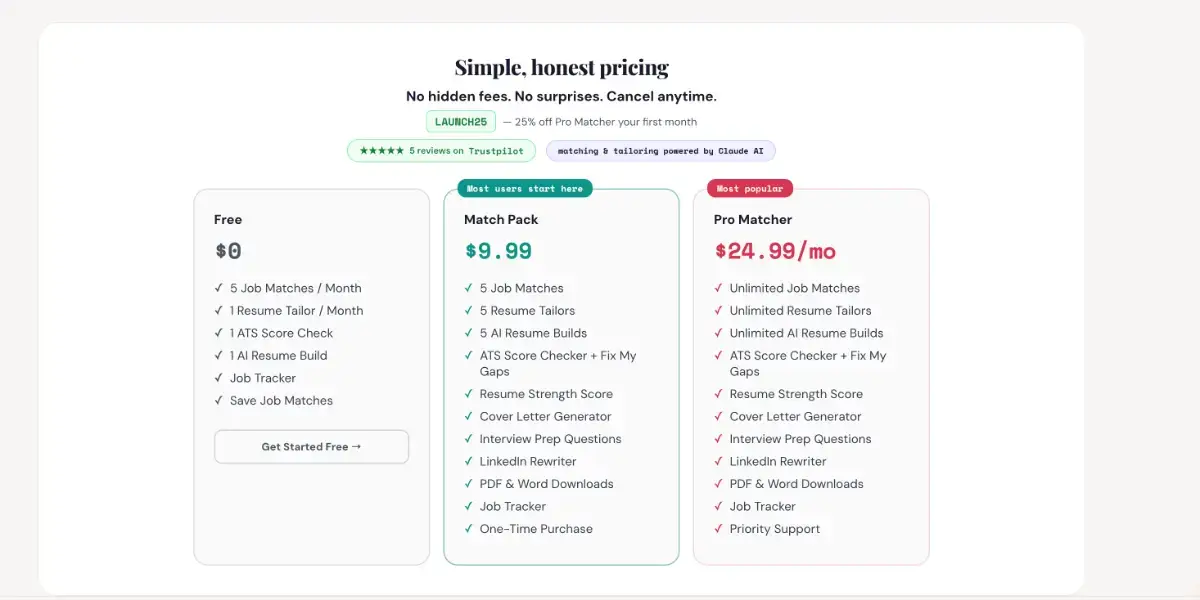
Task: Click the "powered by Claude AI" badge
Action: pyautogui.click(x=660, y=151)
